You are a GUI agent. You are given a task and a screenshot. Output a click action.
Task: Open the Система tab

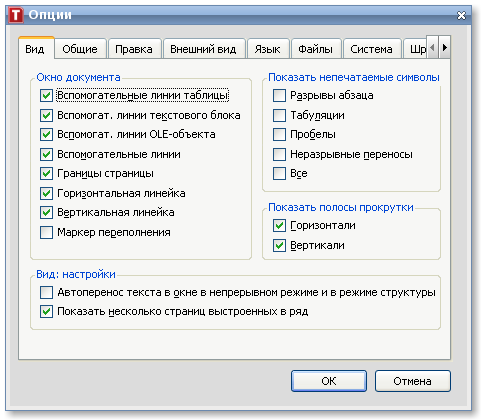[372, 49]
